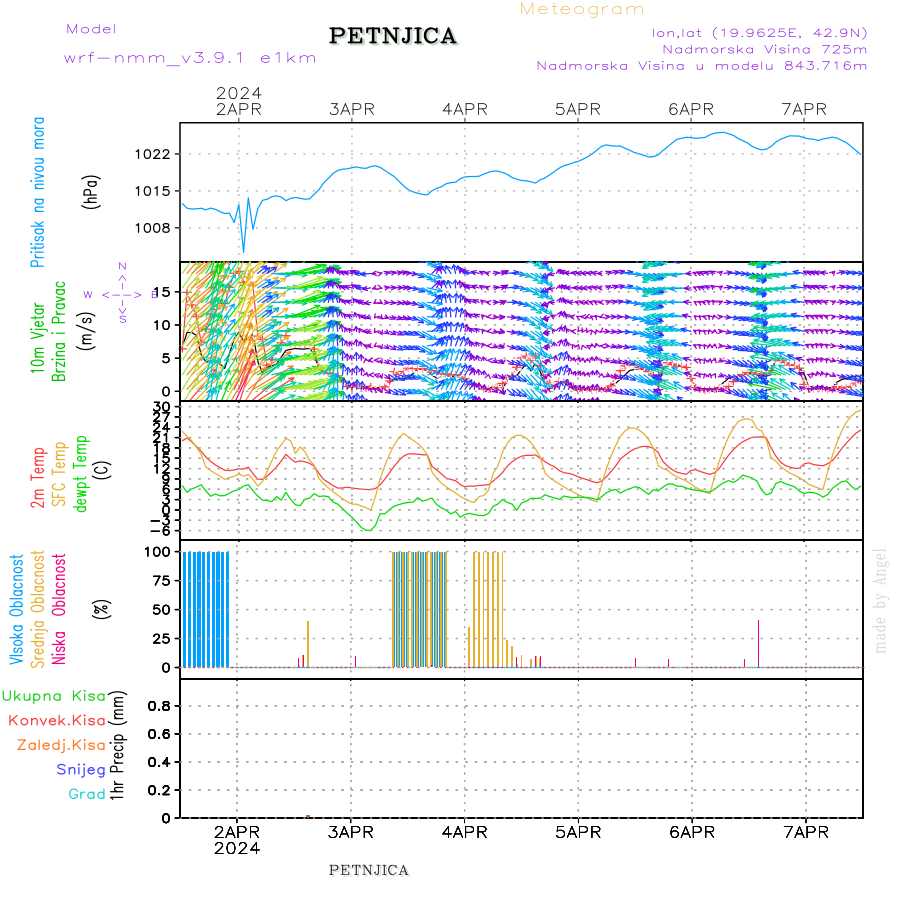Select the orange "Meteogram" heading

582,9
